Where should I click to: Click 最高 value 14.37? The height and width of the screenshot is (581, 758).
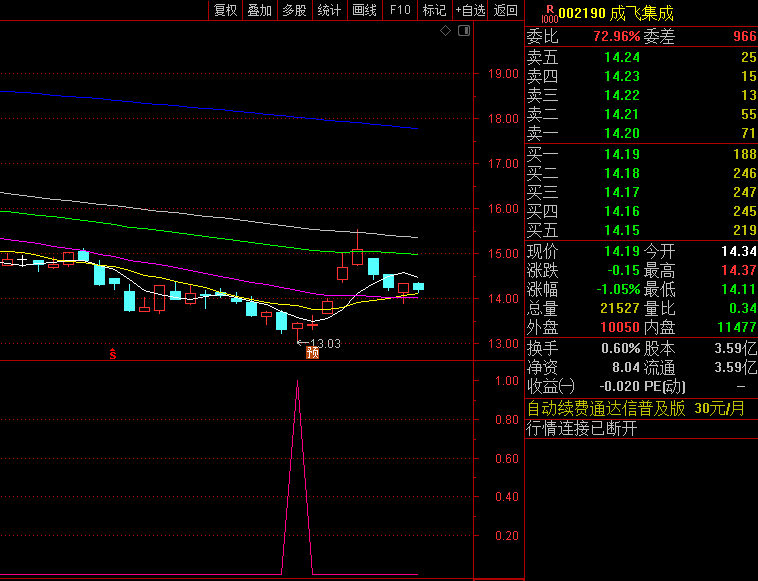(739, 270)
